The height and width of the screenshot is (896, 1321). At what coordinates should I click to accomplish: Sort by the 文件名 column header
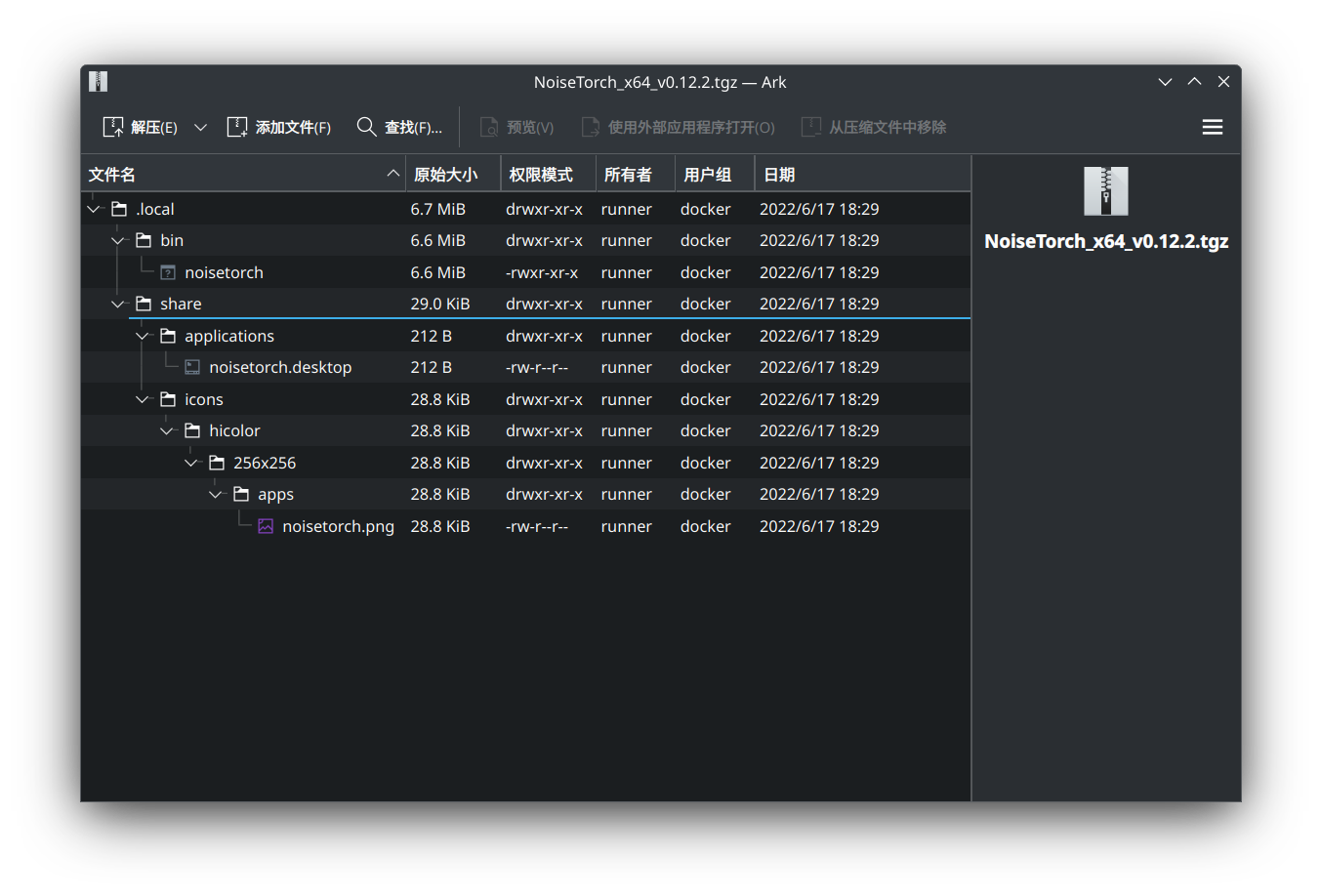tap(244, 174)
